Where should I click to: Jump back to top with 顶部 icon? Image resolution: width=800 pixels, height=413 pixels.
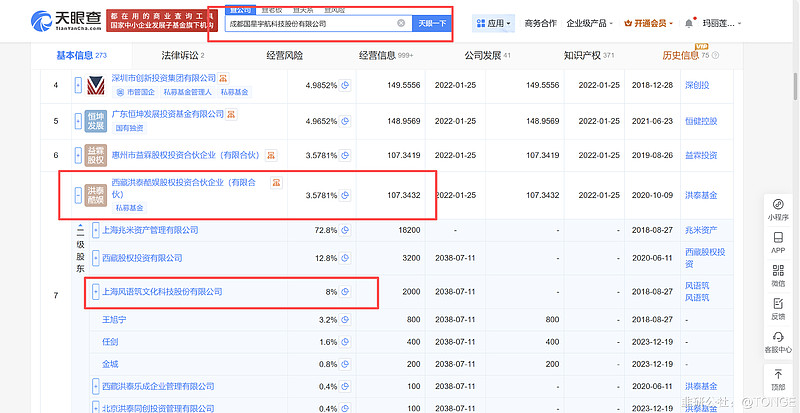coord(778,378)
